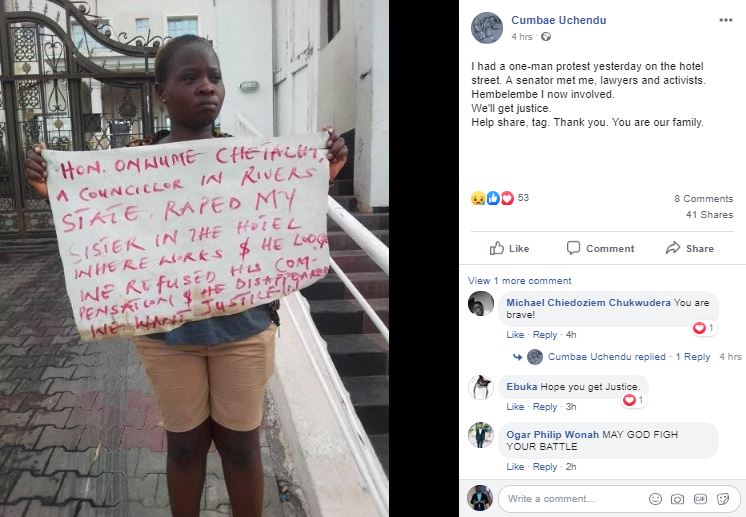
Task: Open the three-dot post options menu
Action: tap(726, 20)
